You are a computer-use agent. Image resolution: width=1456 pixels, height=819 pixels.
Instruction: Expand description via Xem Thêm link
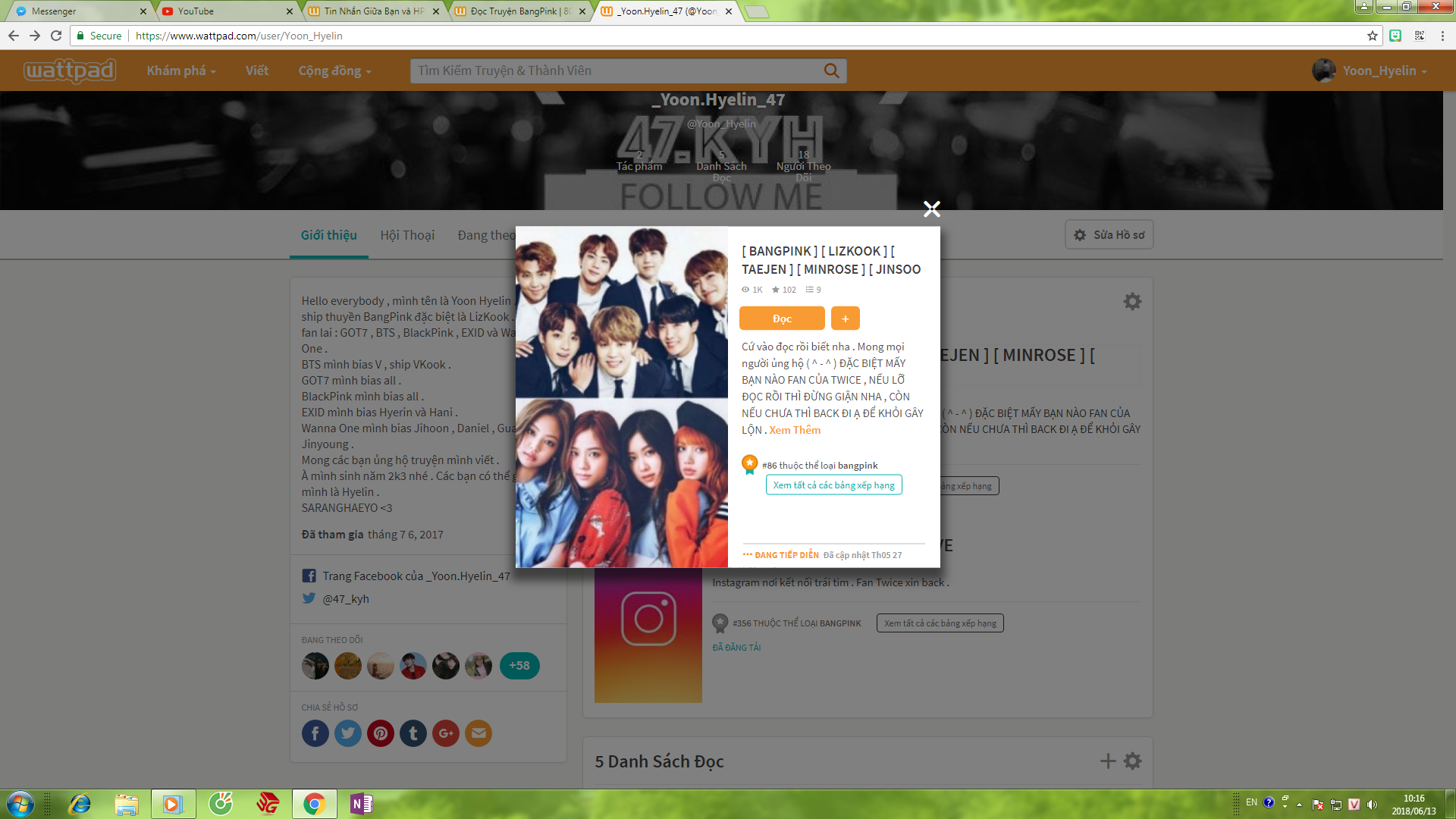(x=795, y=430)
